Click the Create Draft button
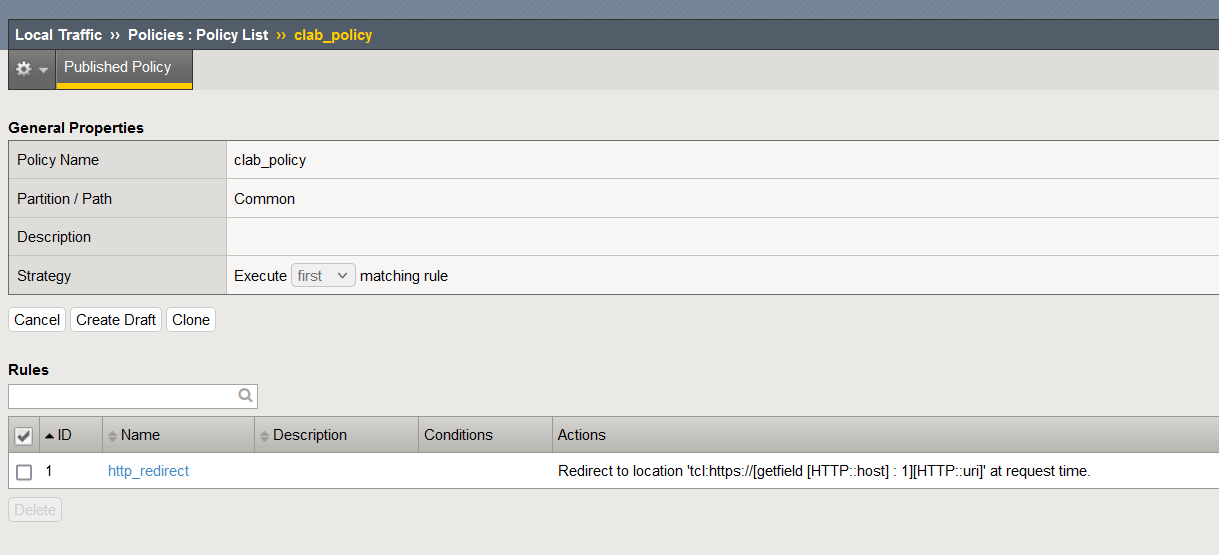 pyautogui.click(x=116, y=320)
